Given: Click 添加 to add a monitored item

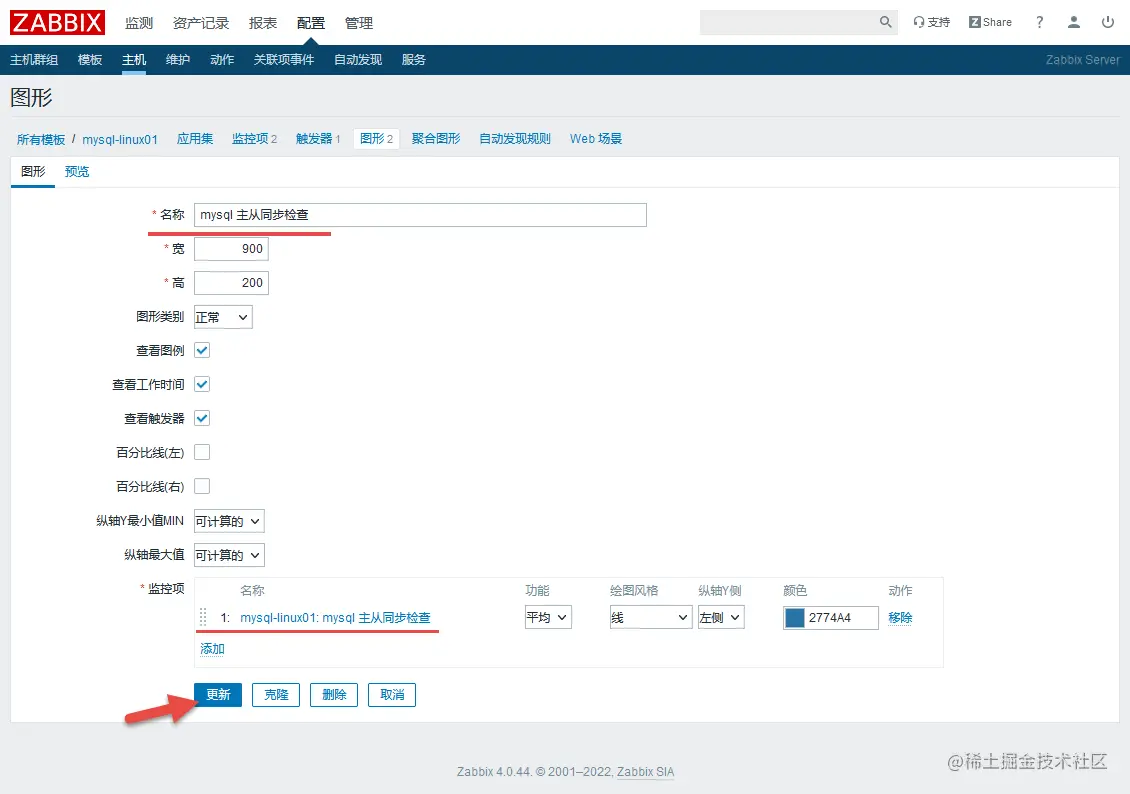Looking at the screenshot, I should pos(211,648).
